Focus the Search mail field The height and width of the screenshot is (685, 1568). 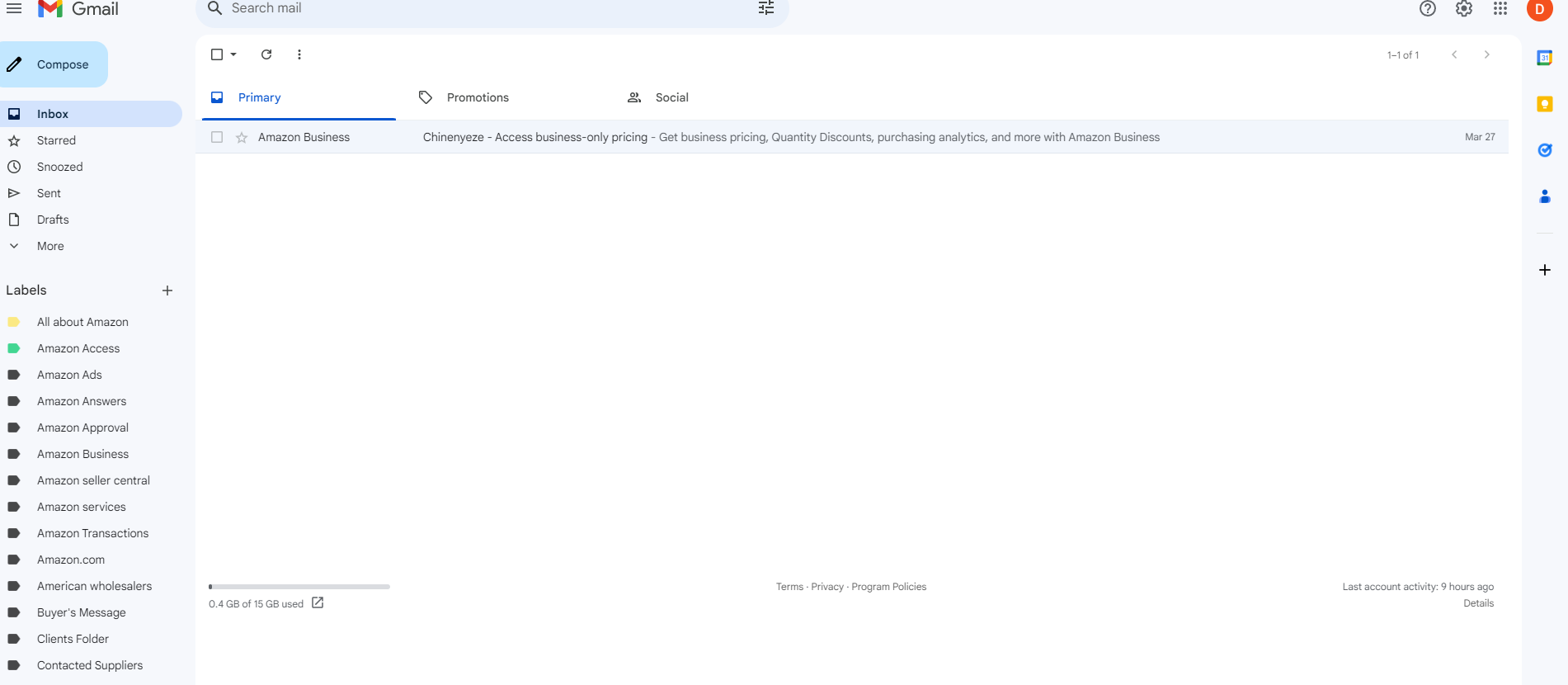pyautogui.click(x=492, y=8)
